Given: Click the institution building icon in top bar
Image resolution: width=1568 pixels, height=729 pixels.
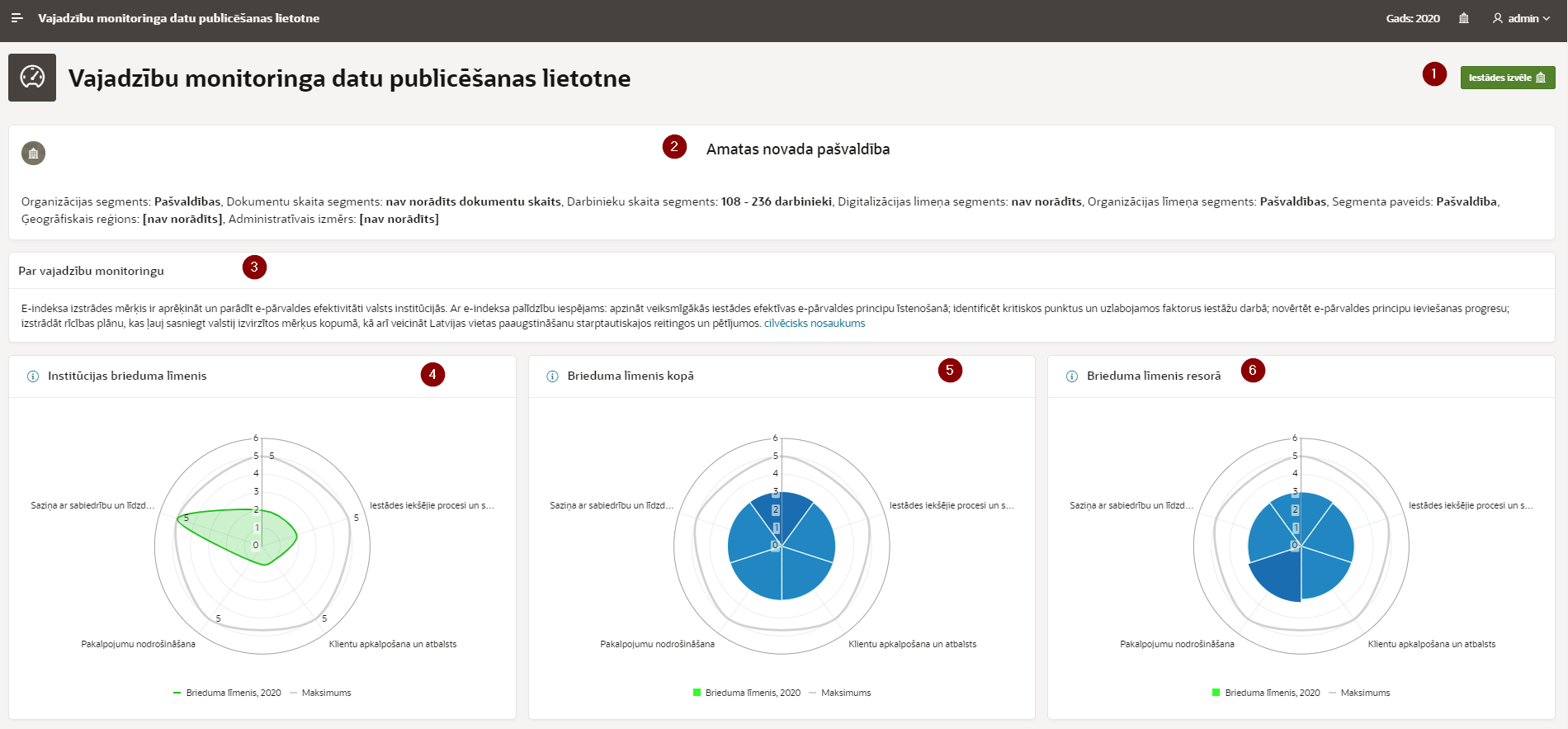Looking at the screenshot, I should point(1463,18).
